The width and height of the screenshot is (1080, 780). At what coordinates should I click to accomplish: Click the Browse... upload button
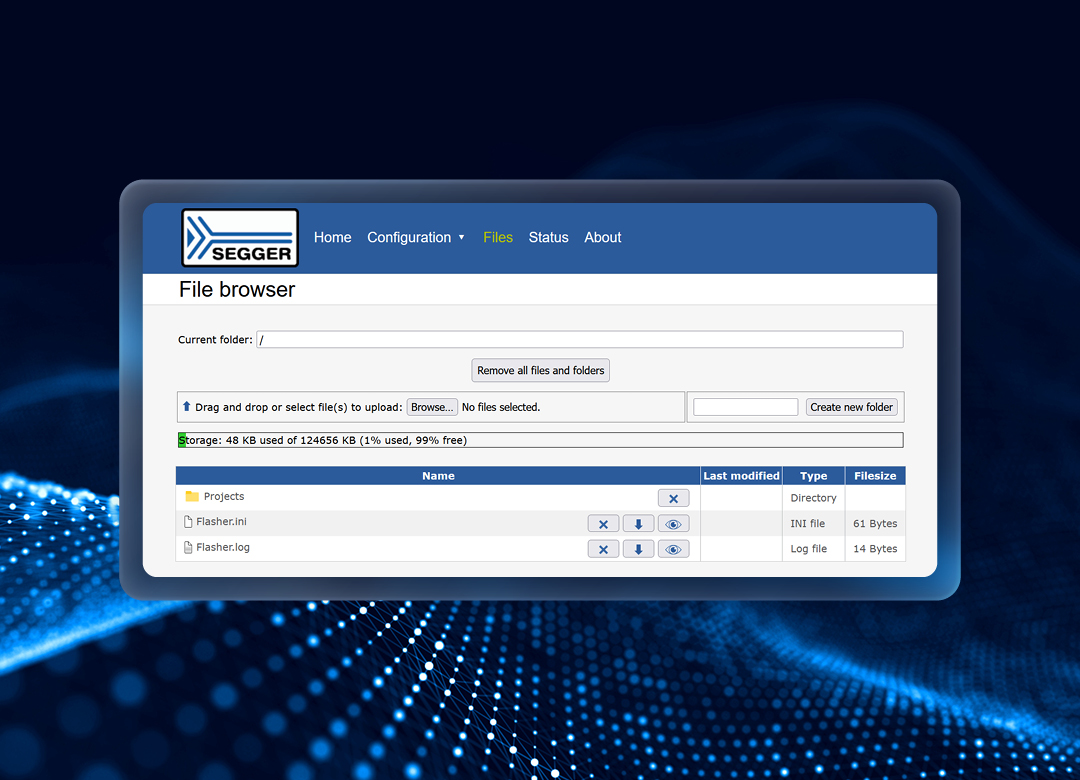point(432,408)
